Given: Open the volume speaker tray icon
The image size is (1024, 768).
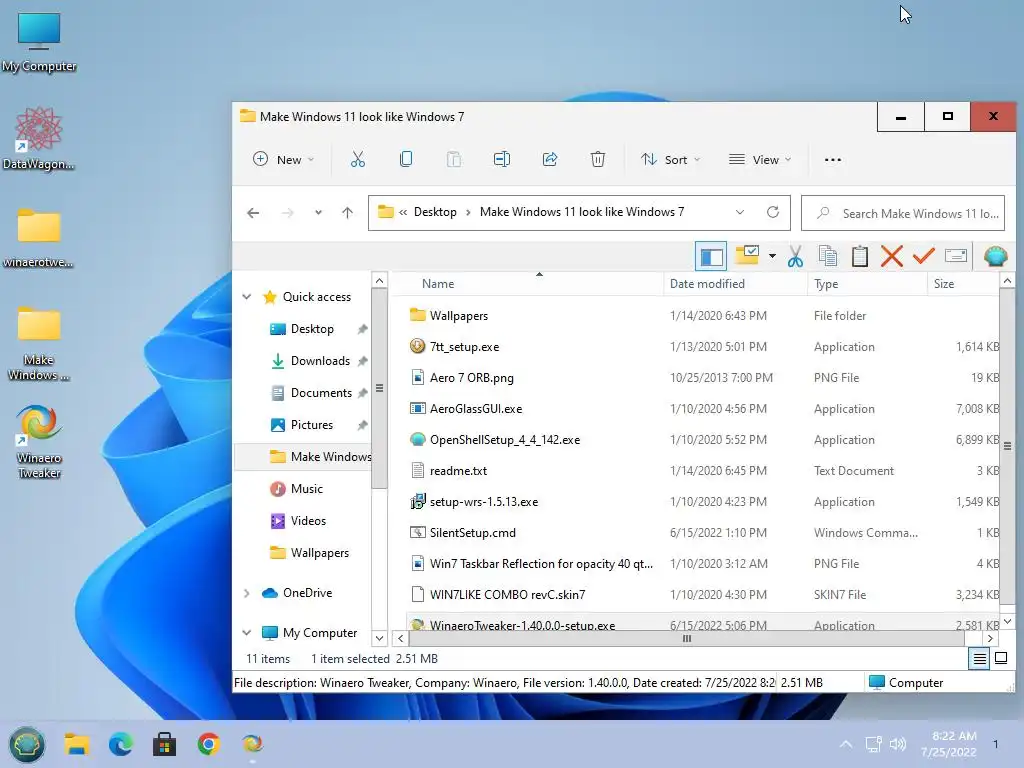Looking at the screenshot, I should tap(898, 744).
